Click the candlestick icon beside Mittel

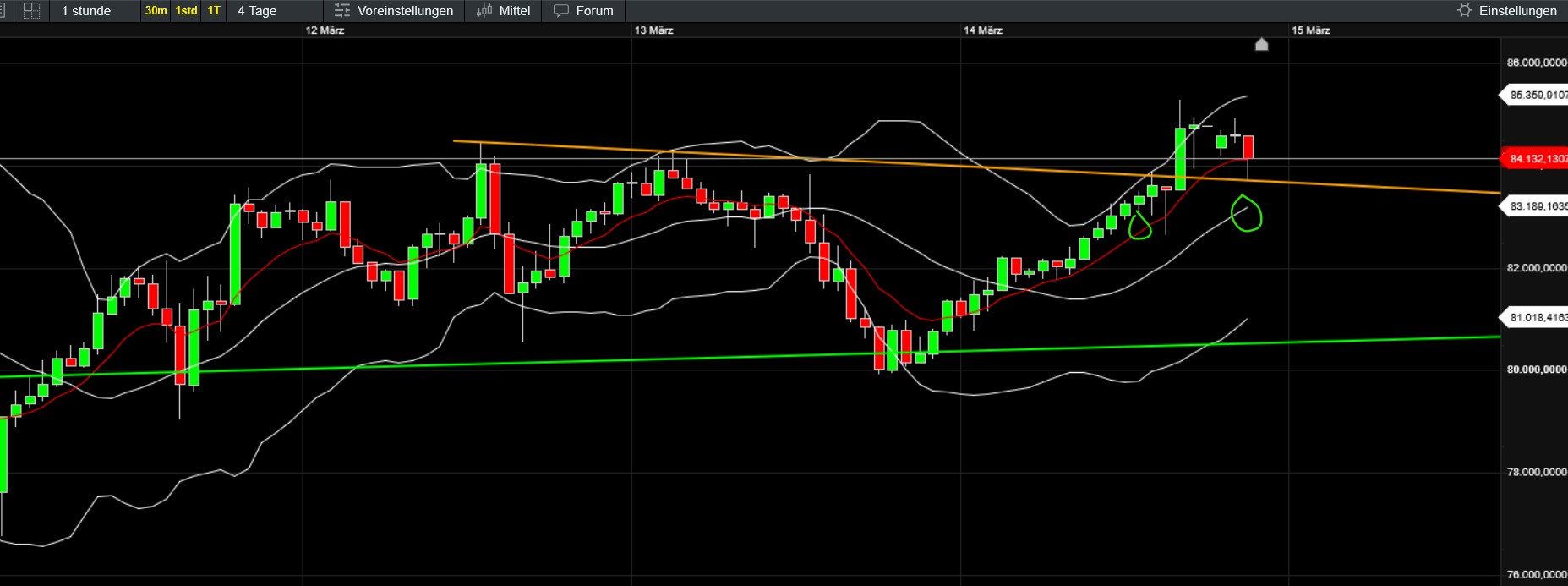[x=484, y=11]
